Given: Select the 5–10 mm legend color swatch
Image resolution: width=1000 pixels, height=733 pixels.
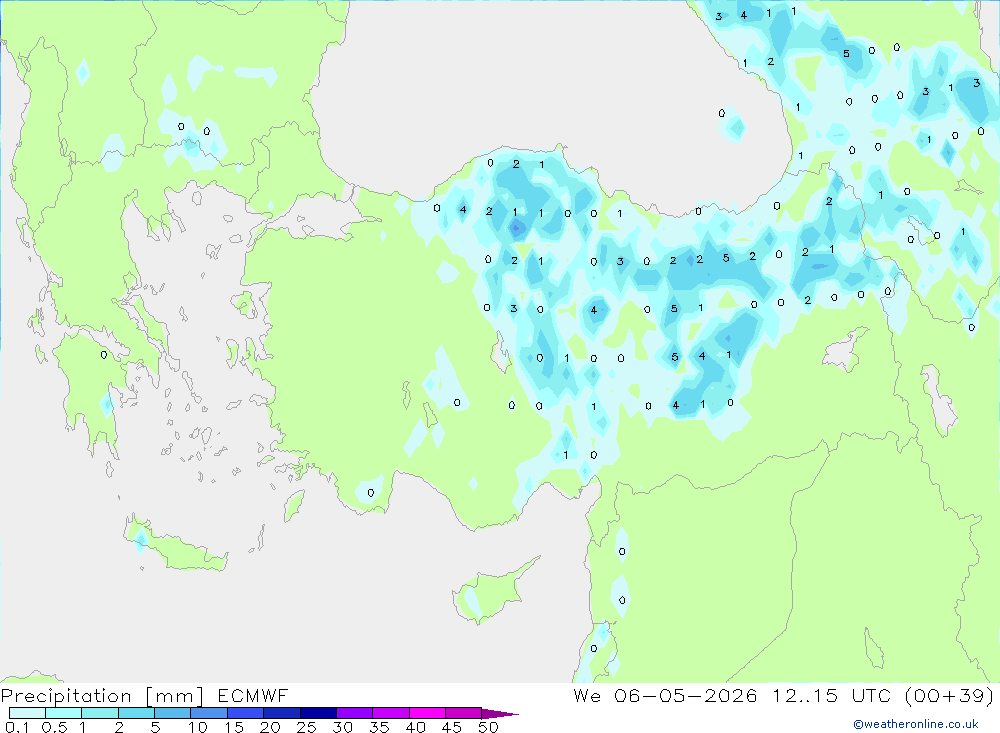Looking at the screenshot, I should click(173, 713).
